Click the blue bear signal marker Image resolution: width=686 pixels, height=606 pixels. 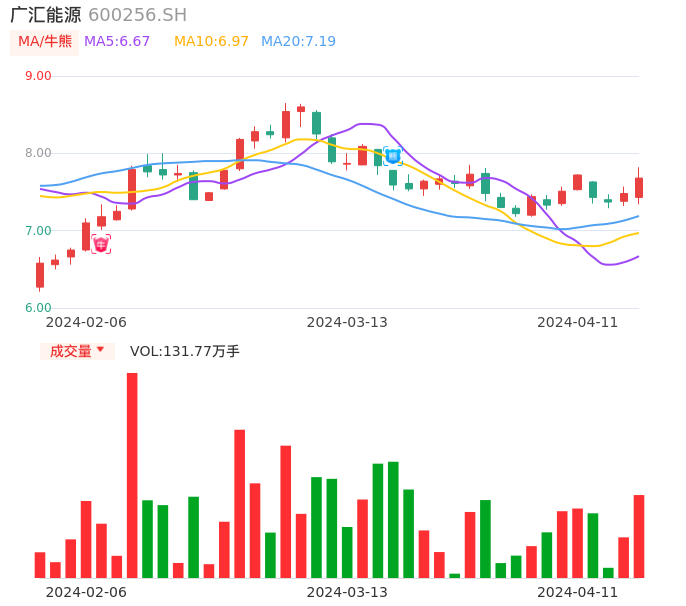(393, 156)
